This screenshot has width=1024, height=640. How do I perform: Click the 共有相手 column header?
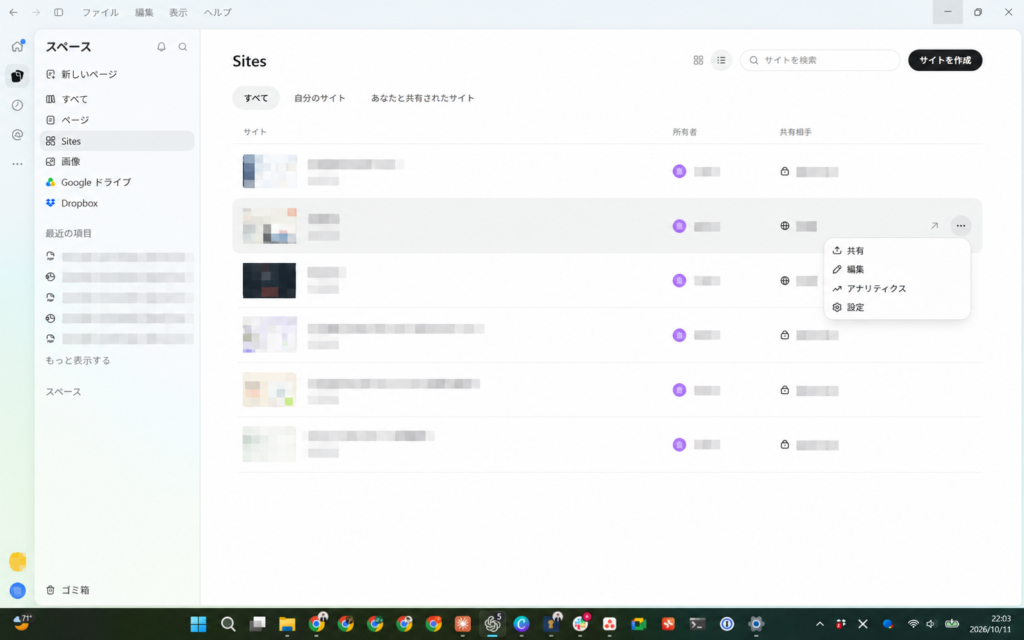tap(795, 132)
